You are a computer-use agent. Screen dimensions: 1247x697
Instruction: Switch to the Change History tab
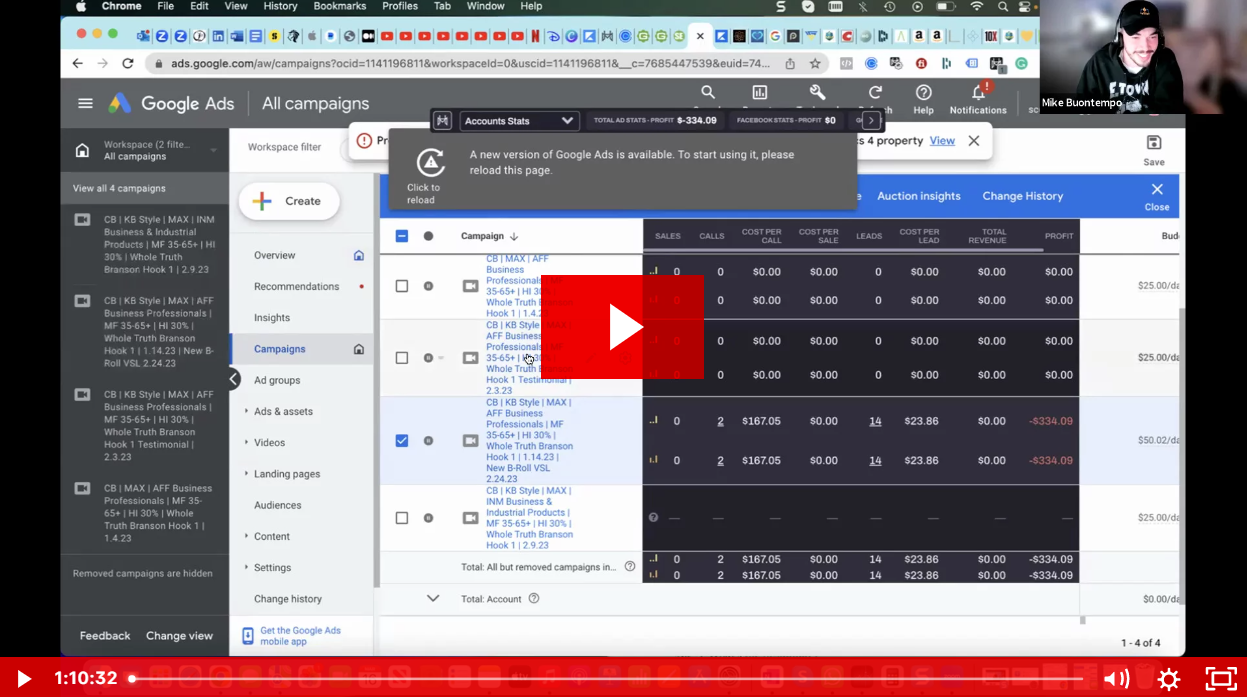[x=1022, y=196]
